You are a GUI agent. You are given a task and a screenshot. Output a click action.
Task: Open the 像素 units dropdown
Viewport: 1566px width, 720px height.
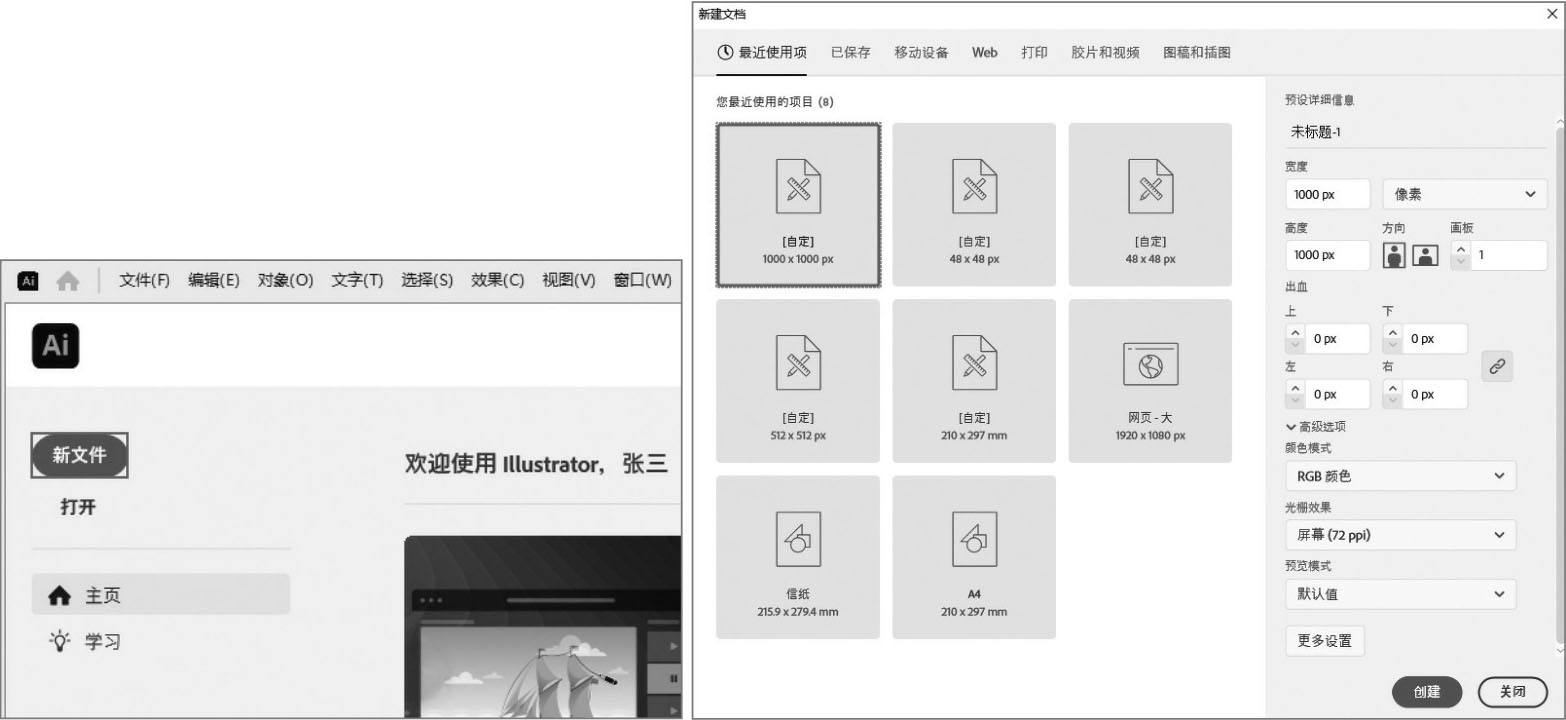1465,194
